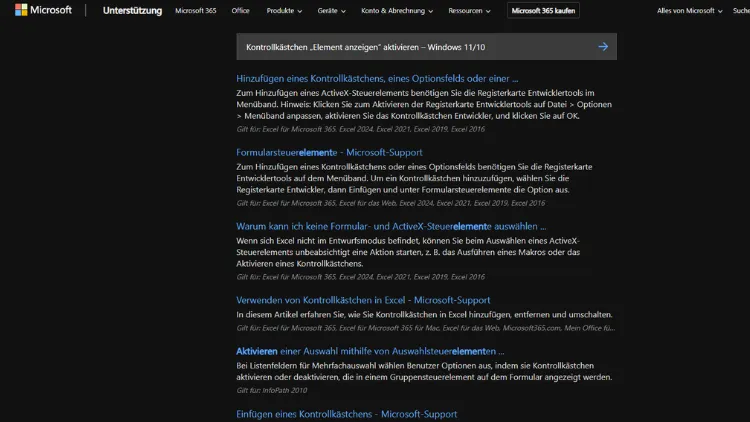750x422 pixels.
Task: Open Einfügen eines Kontrollkästchens result
Action: (x=346, y=414)
